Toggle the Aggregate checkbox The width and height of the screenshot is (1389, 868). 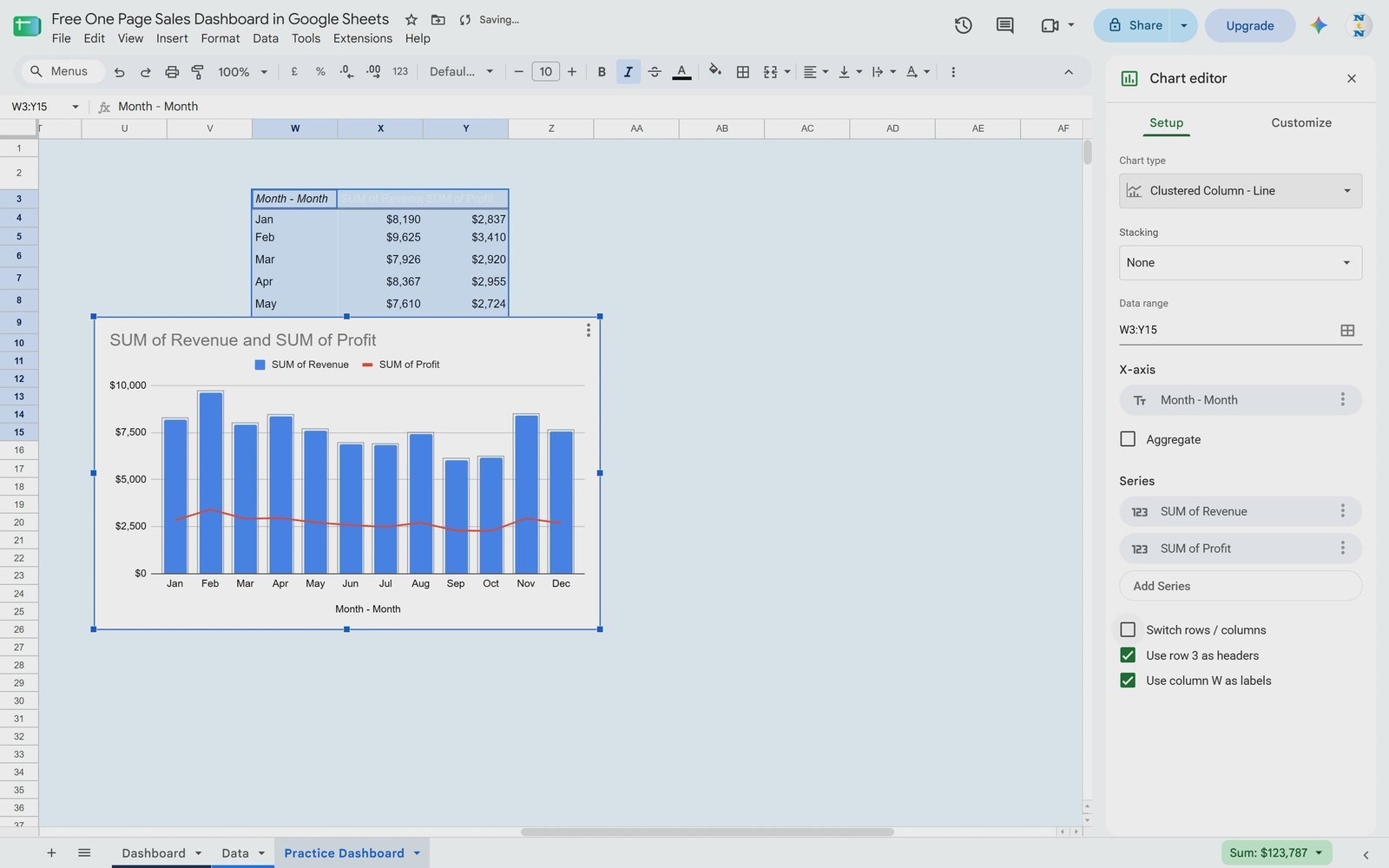(x=1128, y=439)
